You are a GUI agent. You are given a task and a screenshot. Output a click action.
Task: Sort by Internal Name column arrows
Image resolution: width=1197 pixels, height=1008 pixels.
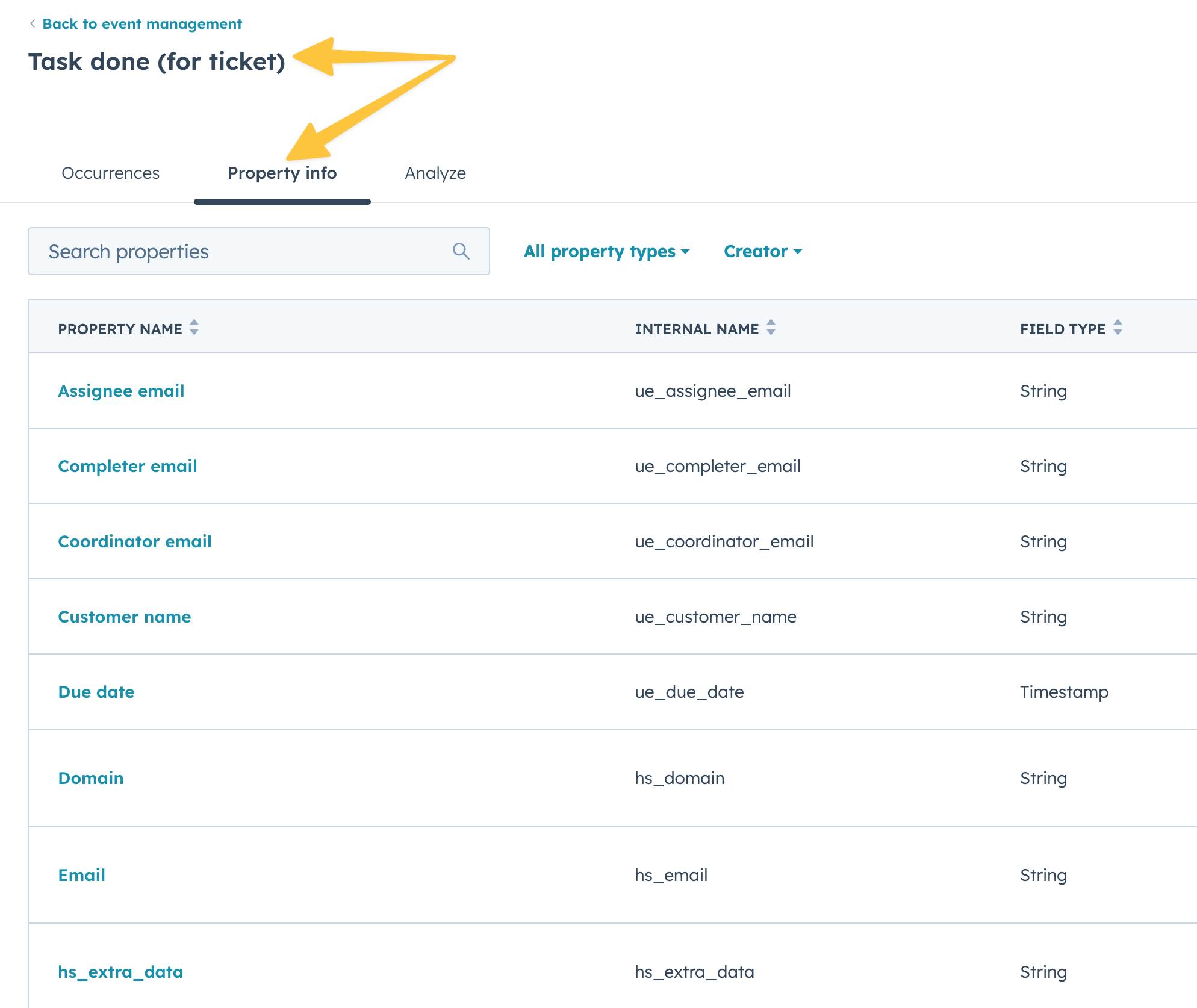click(x=771, y=328)
